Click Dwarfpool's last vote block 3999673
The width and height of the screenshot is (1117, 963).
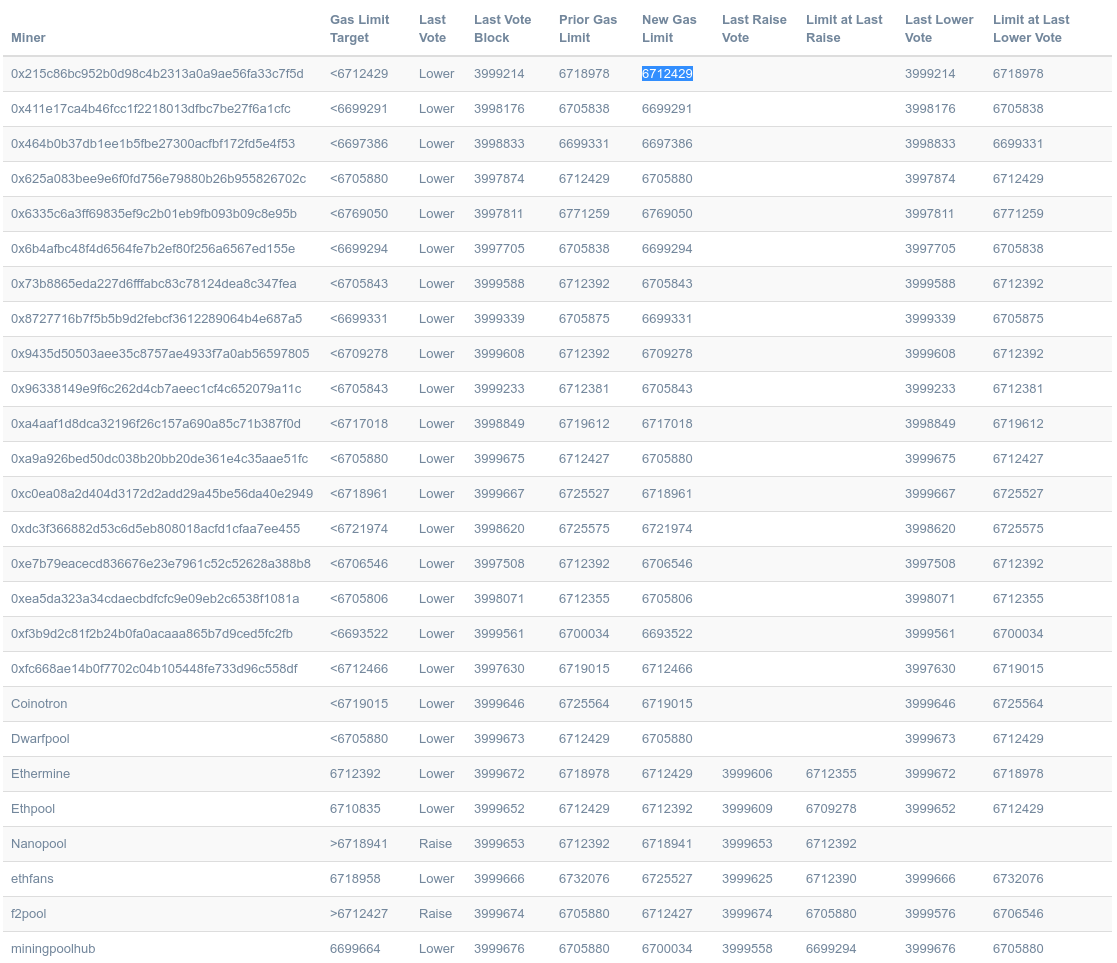[499, 738]
